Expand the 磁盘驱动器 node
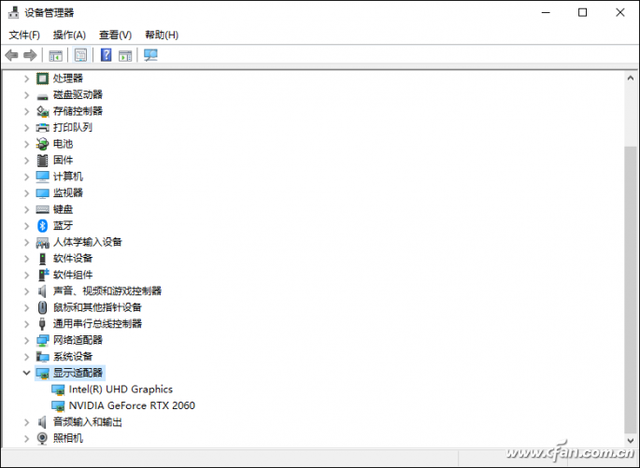The height and width of the screenshot is (468, 640). [27, 95]
